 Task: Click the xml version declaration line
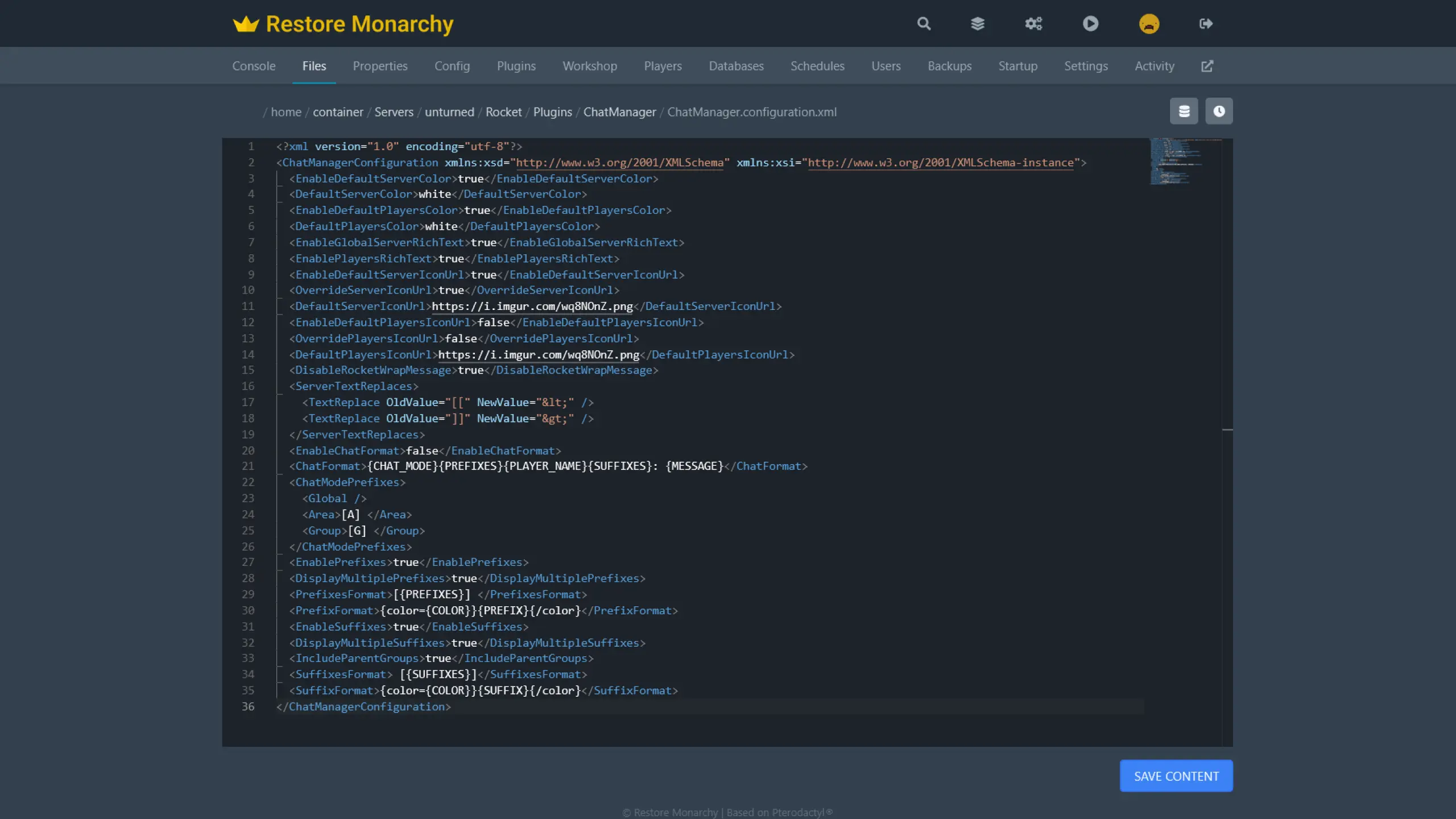399,147
